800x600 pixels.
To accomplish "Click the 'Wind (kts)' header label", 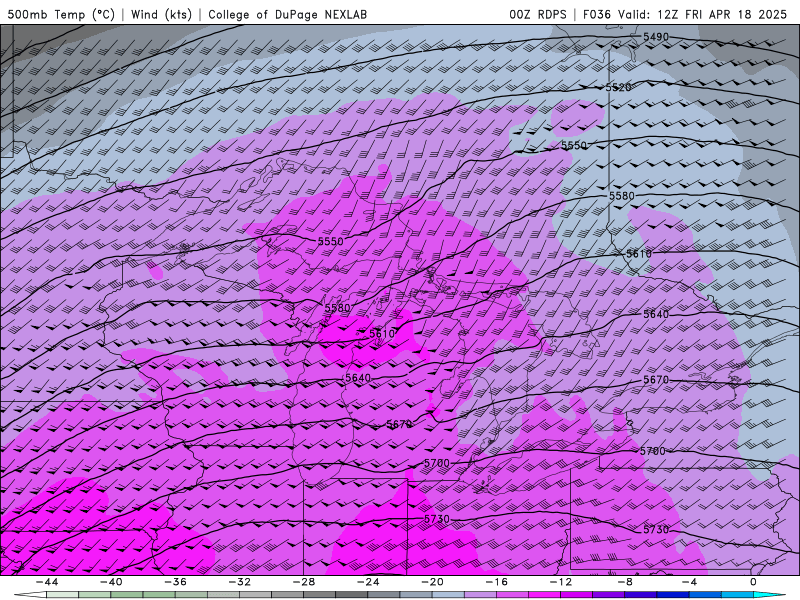I will [161, 14].
